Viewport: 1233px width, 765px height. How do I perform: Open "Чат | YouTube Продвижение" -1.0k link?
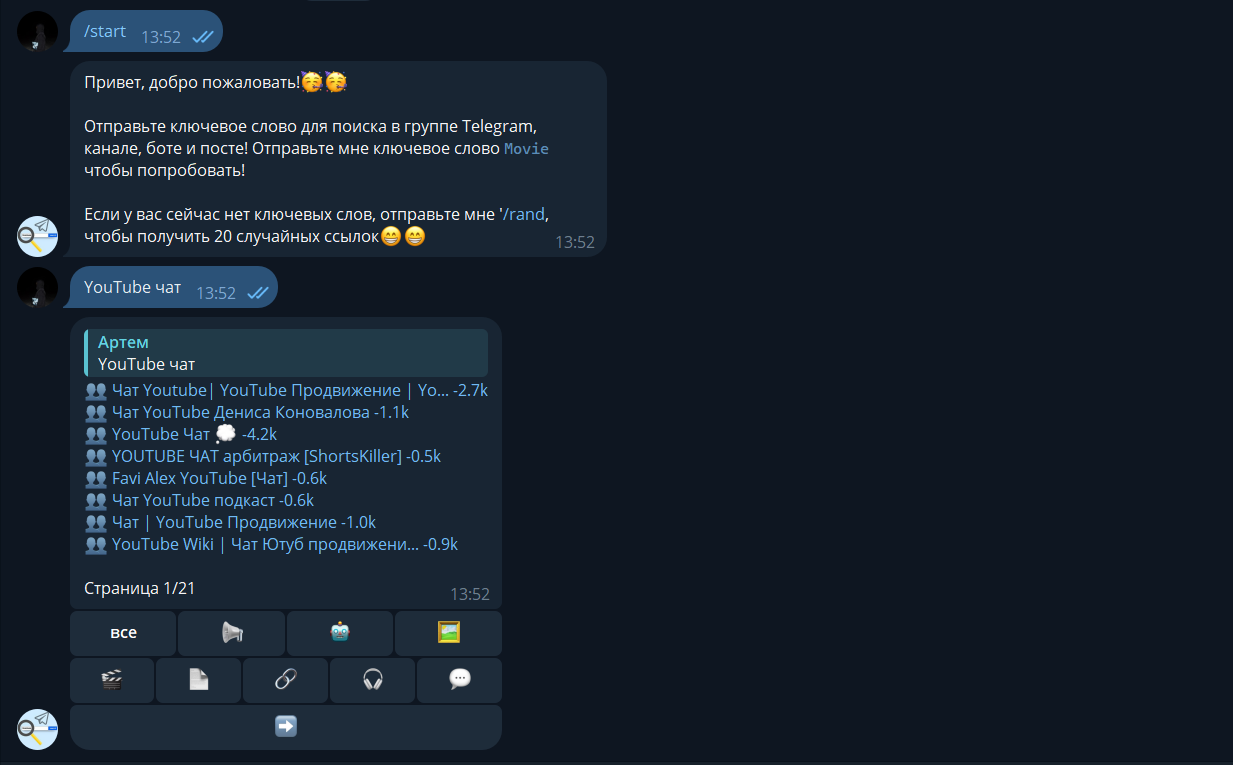click(x=244, y=522)
